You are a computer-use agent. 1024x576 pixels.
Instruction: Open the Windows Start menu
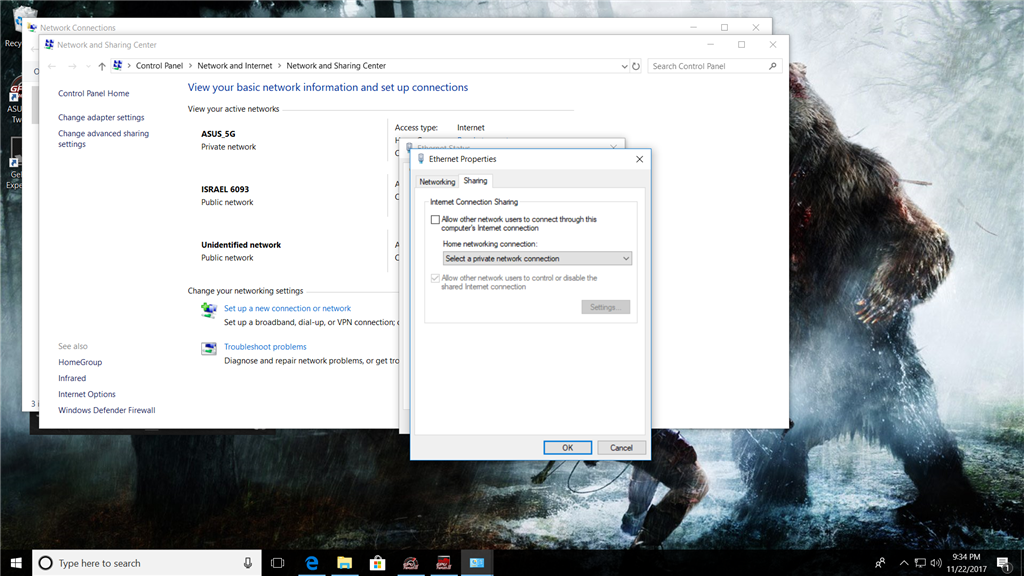click(16, 563)
